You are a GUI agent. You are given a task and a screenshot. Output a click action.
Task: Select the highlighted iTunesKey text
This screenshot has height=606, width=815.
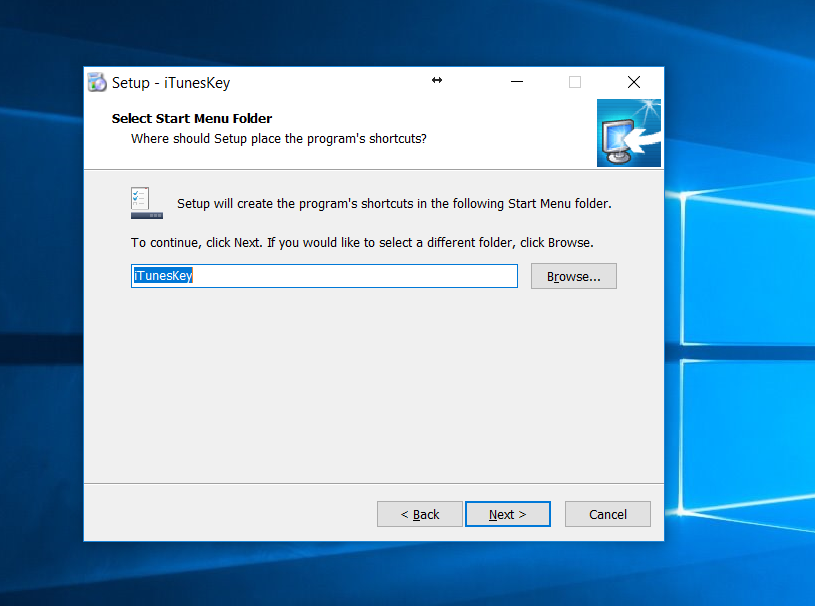point(163,275)
